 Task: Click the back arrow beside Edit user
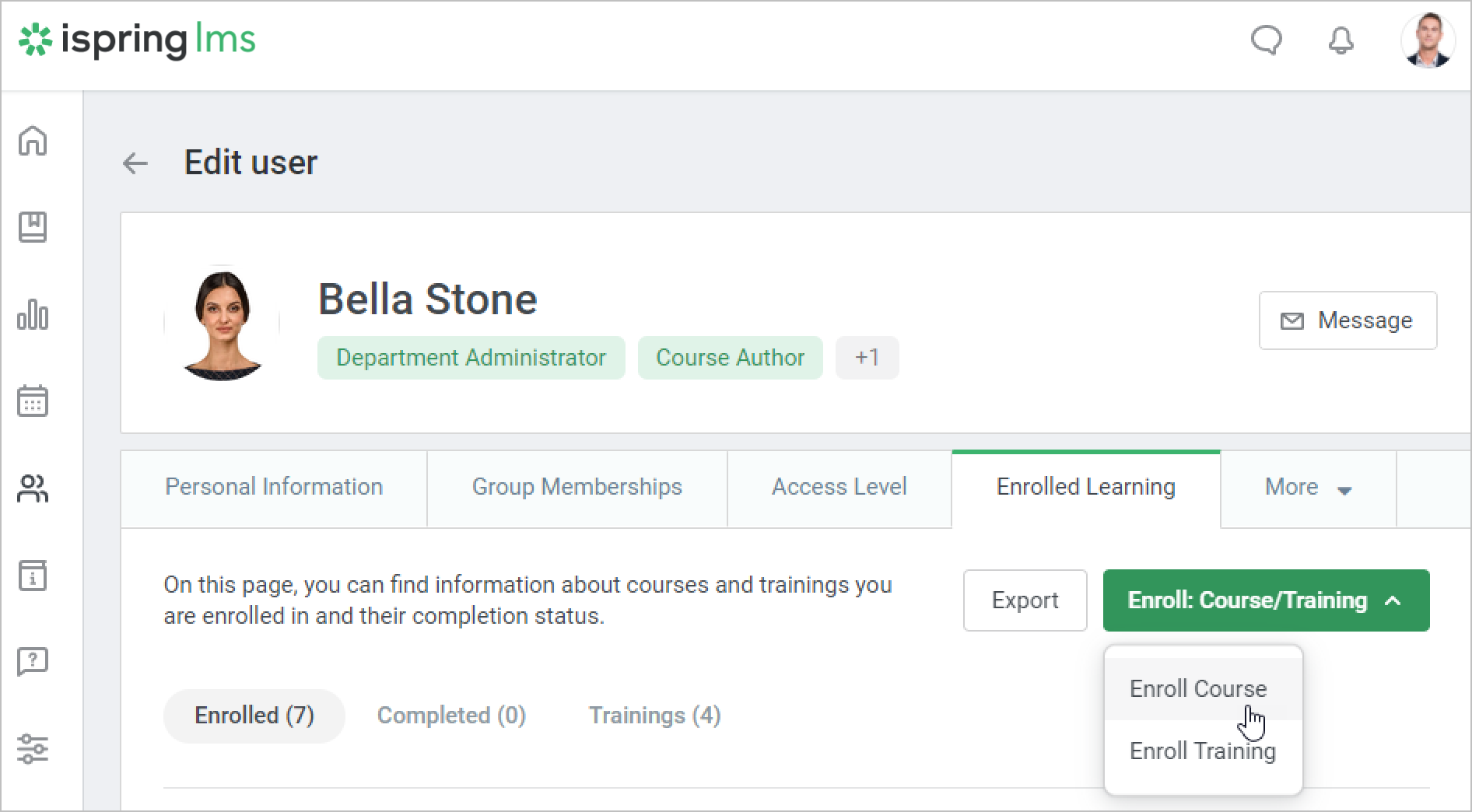(135, 163)
